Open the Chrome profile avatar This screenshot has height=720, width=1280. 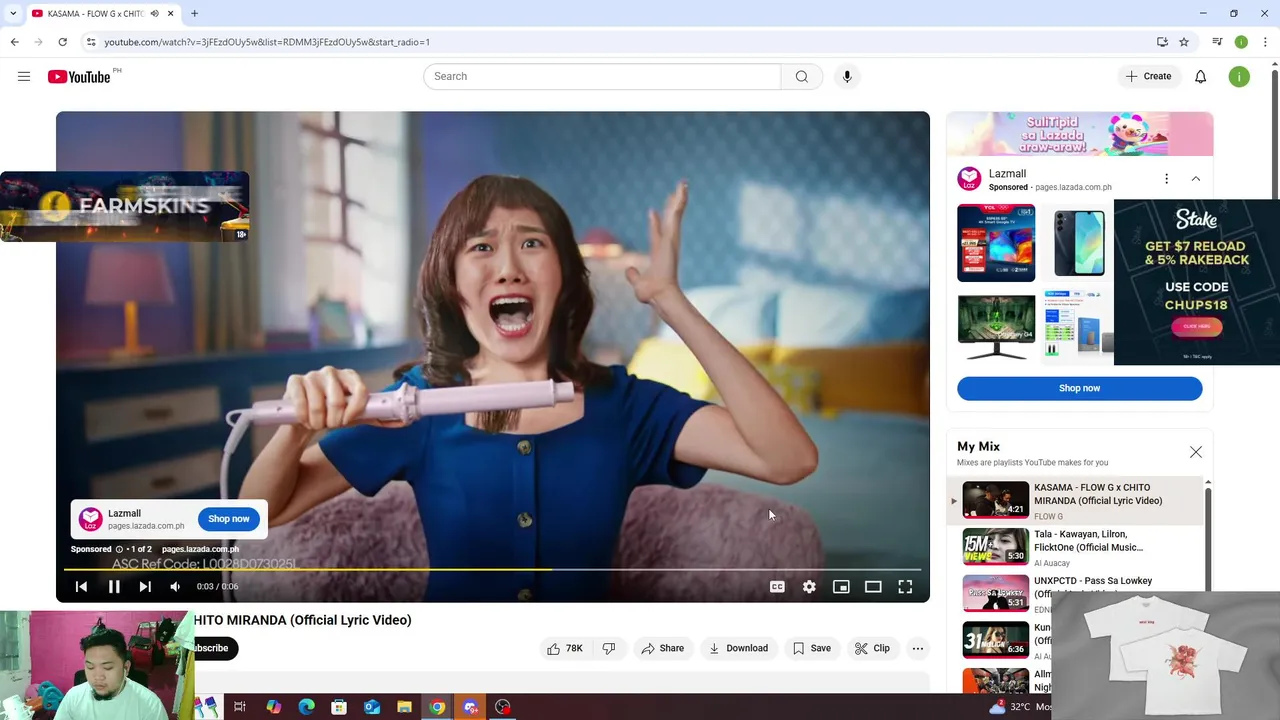[1241, 42]
